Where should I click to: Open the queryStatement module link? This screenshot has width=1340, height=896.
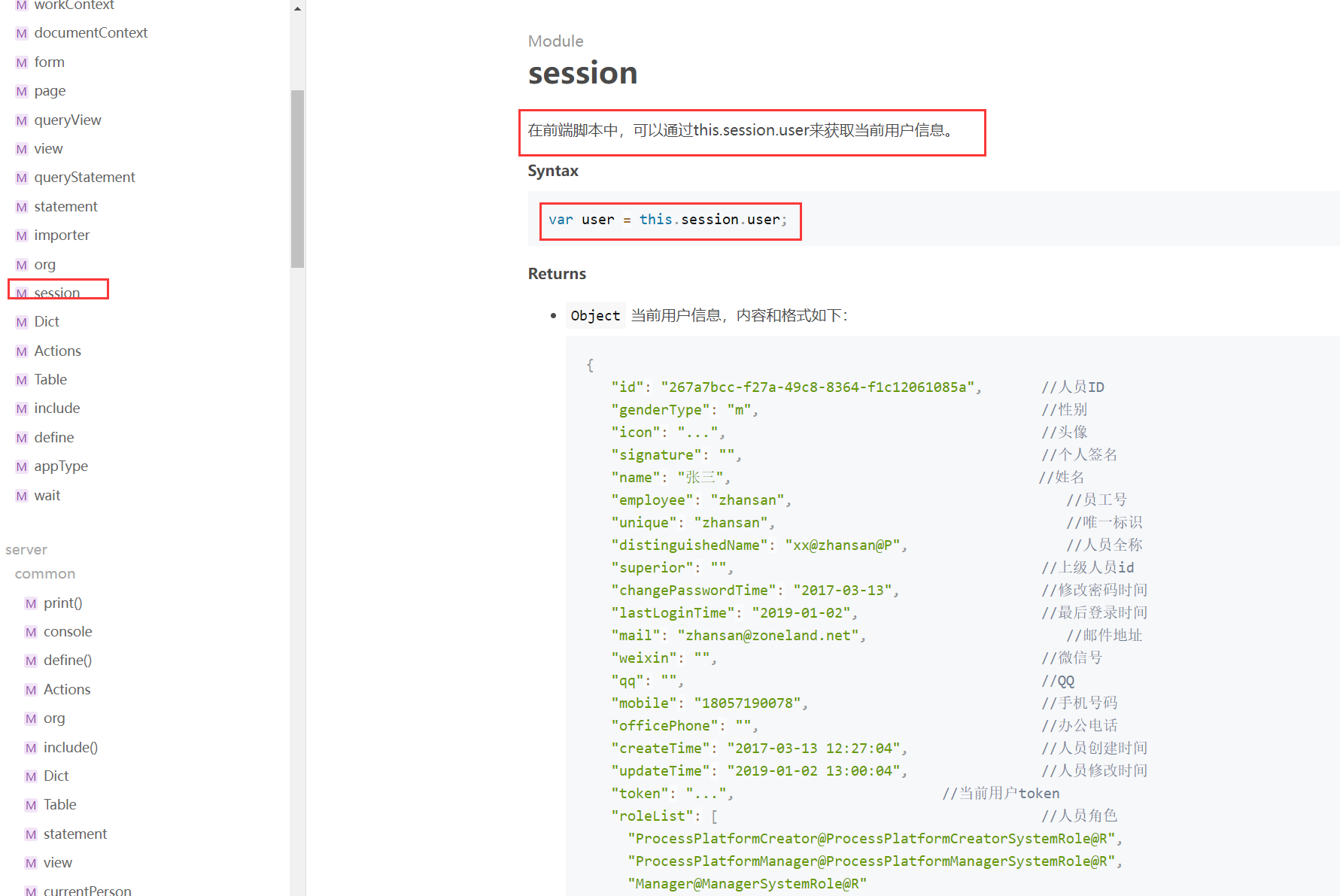84,178
